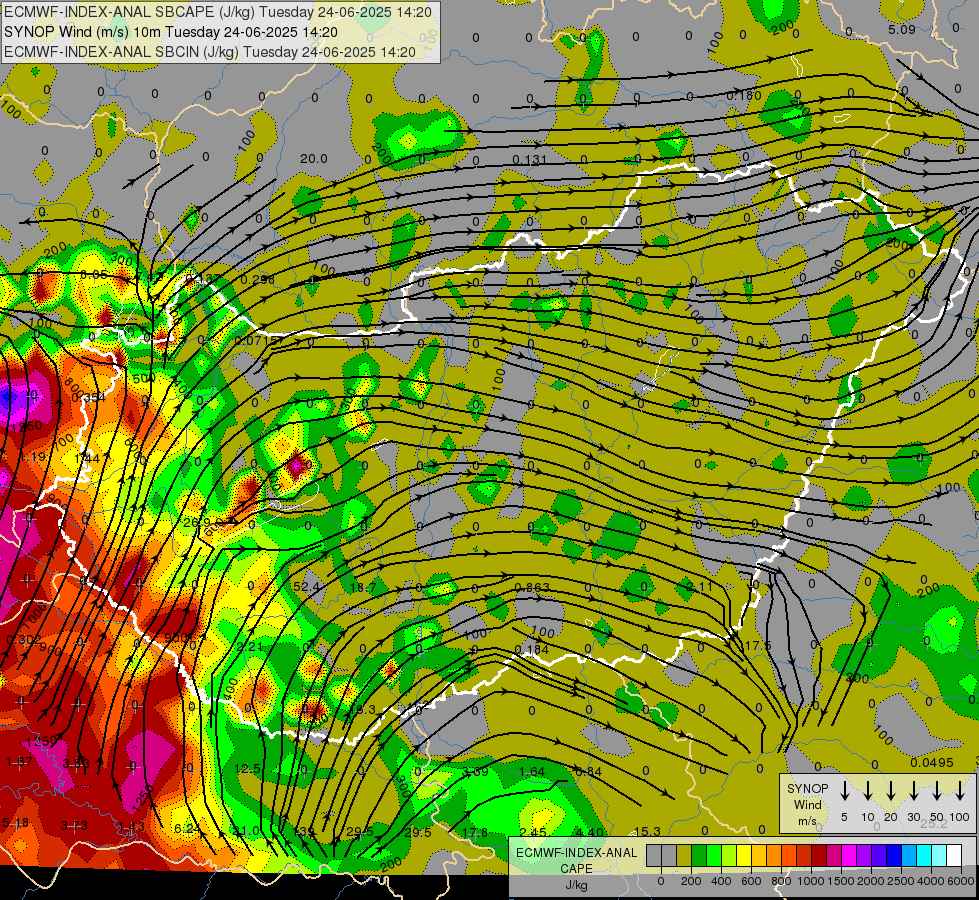The height and width of the screenshot is (900, 979).
Task: Click the map value 5.18
Action: click(16, 823)
